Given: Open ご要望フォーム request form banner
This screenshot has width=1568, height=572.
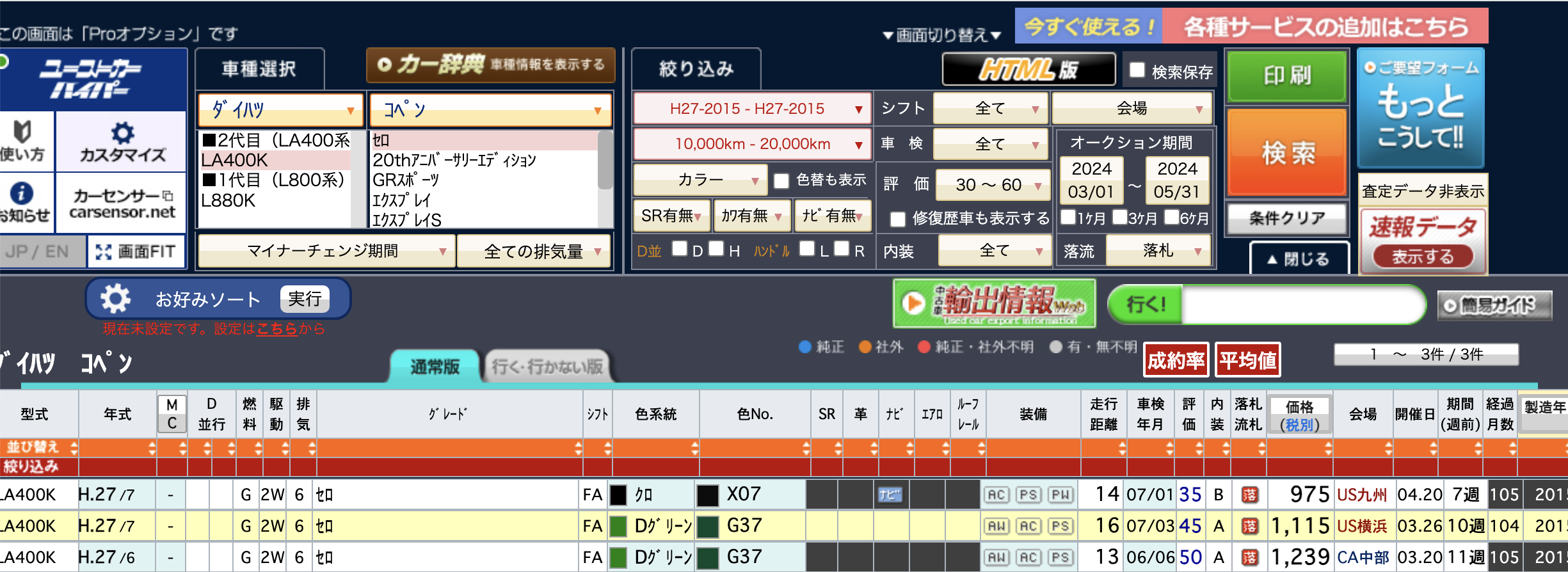Looking at the screenshot, I should click(x=1421, y=107).
